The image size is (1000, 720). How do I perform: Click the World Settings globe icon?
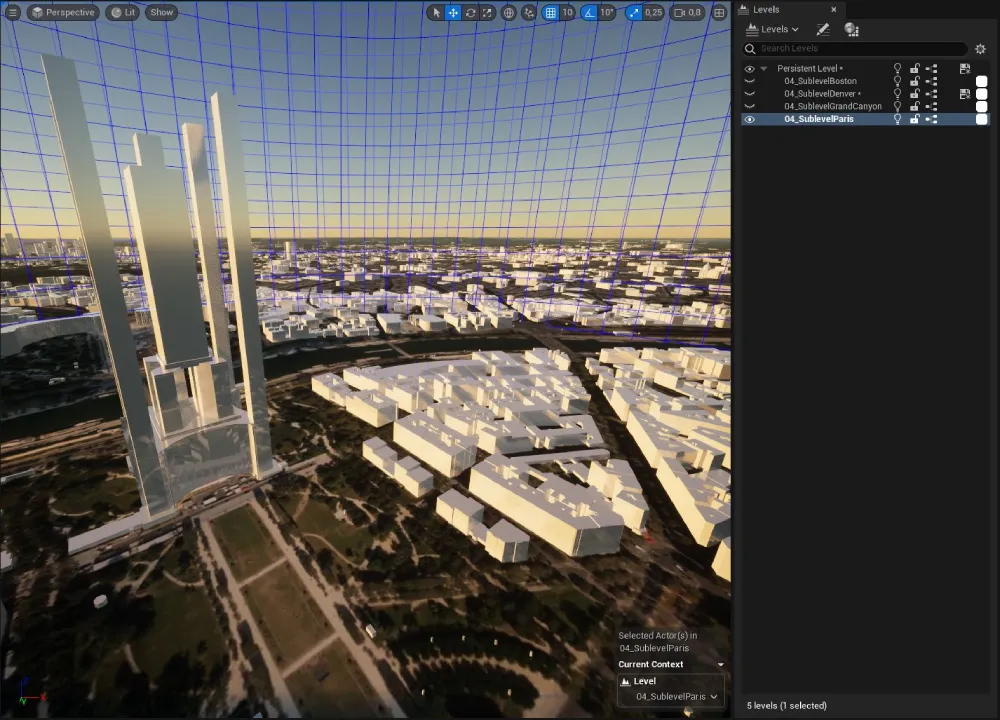click(x=851, y=29)
